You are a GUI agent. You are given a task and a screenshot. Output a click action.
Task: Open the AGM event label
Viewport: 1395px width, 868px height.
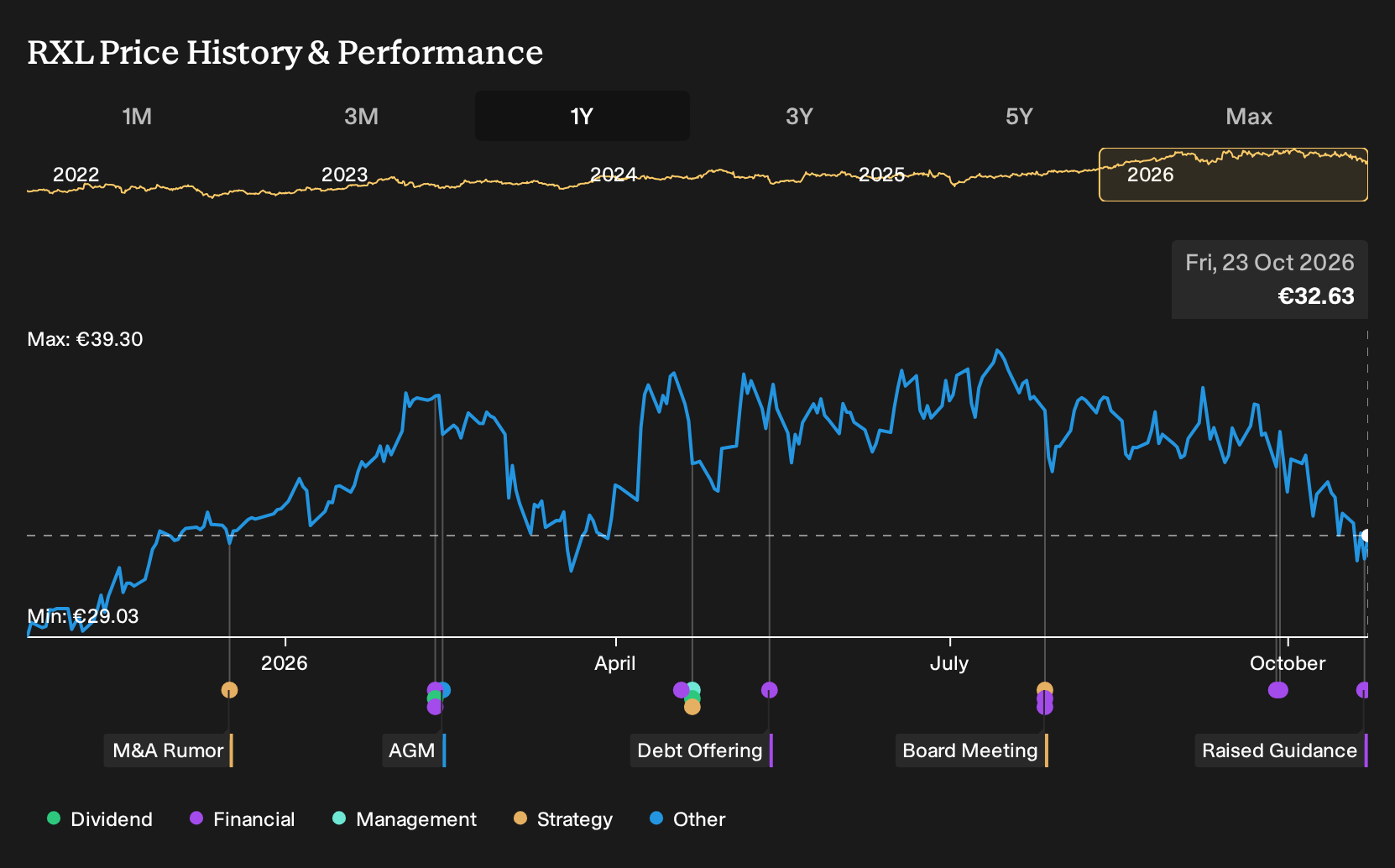[x=413, y=750]
